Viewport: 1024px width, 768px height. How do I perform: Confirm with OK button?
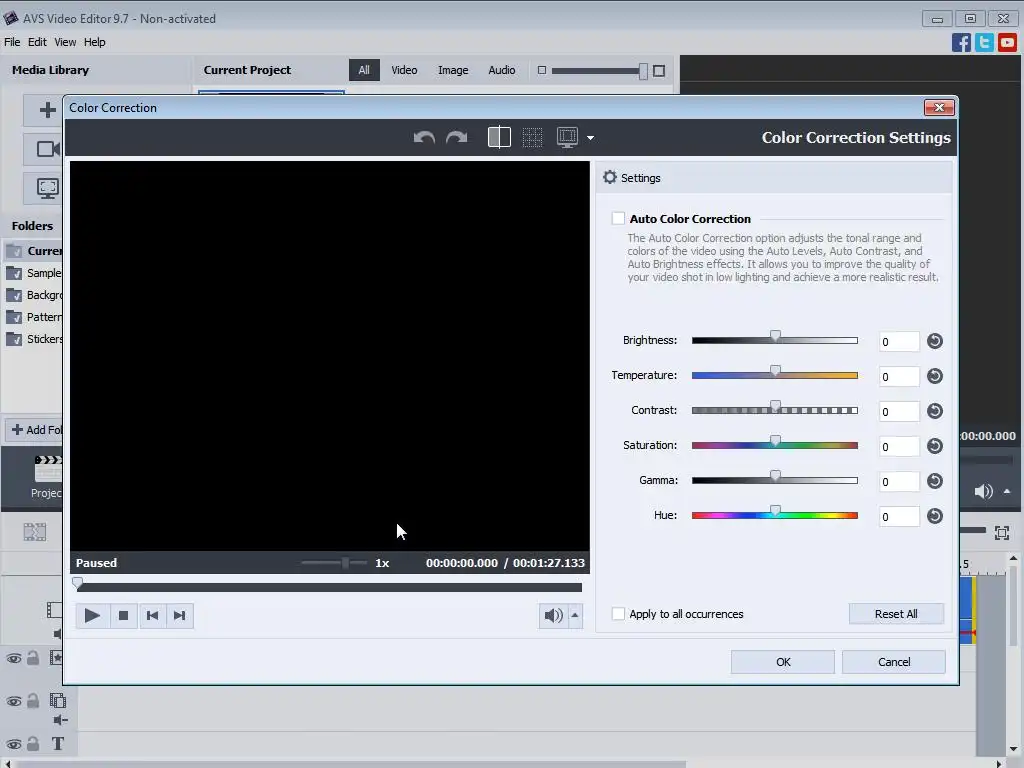pos(783,662)
